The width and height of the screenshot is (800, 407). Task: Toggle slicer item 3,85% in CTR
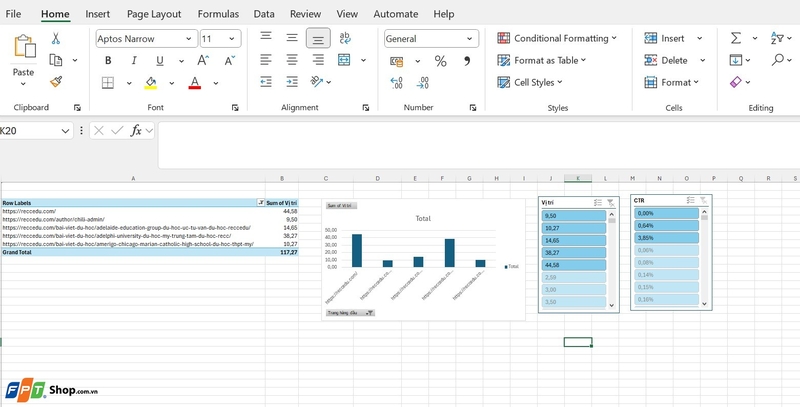tap(666, 238)
